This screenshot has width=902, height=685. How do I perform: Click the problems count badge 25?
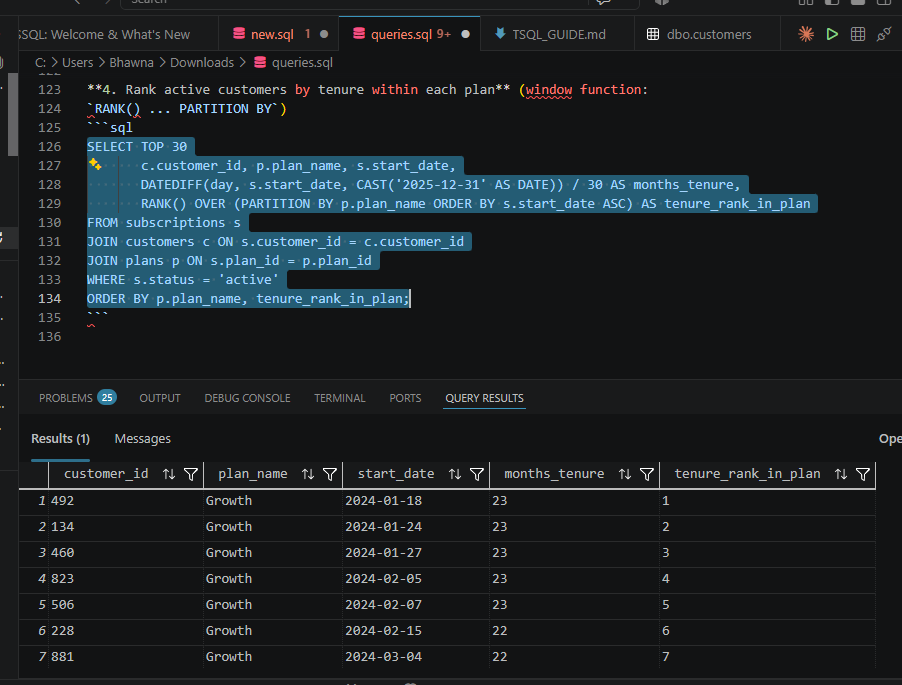107,397
